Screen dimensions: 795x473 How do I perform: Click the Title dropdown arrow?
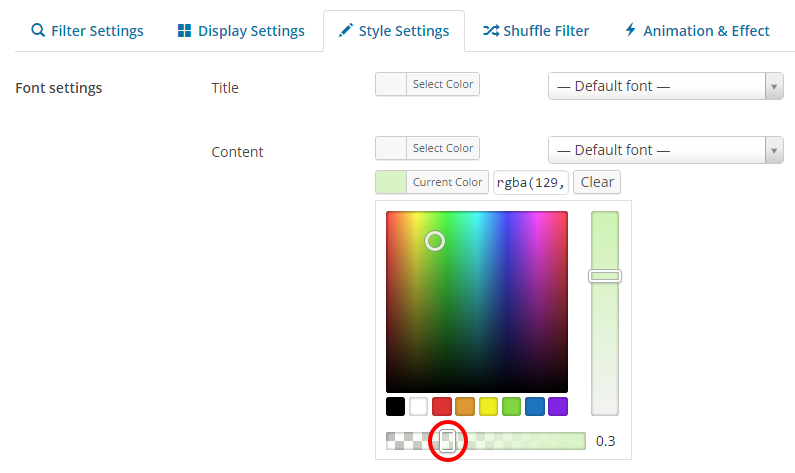774,87
